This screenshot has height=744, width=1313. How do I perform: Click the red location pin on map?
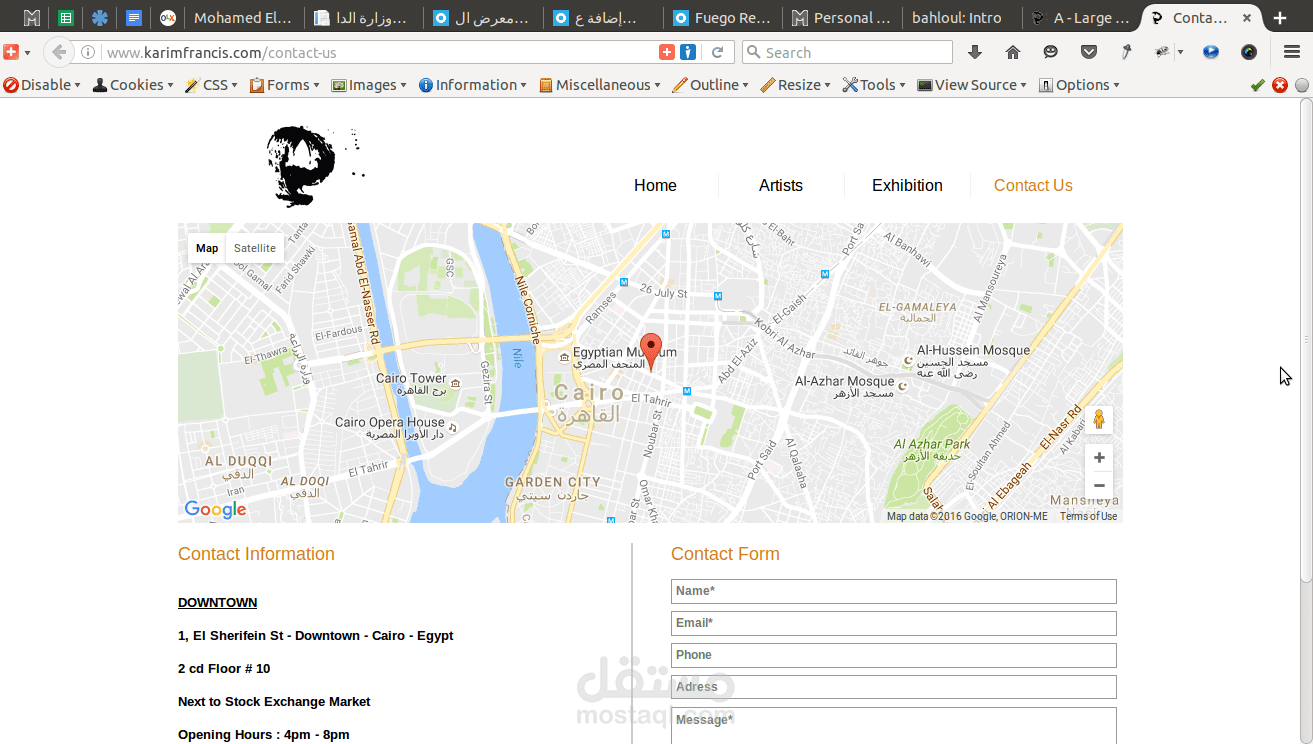coord(651,352)
